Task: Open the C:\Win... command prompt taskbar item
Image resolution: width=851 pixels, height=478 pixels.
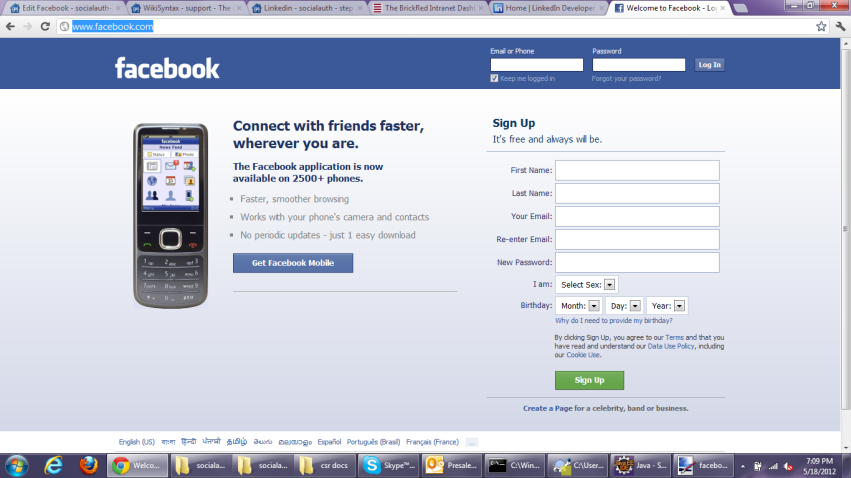Action: [x=514, y=466]
